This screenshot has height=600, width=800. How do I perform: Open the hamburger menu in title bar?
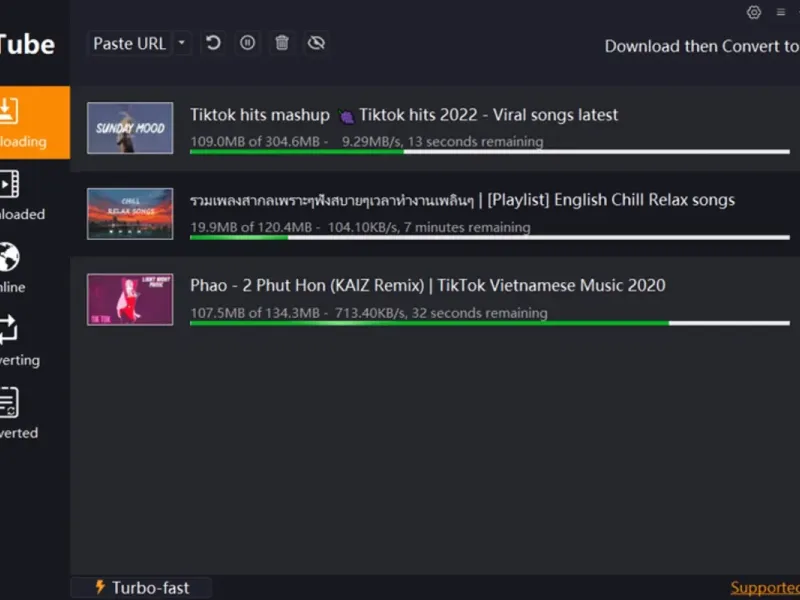[781, 12]
